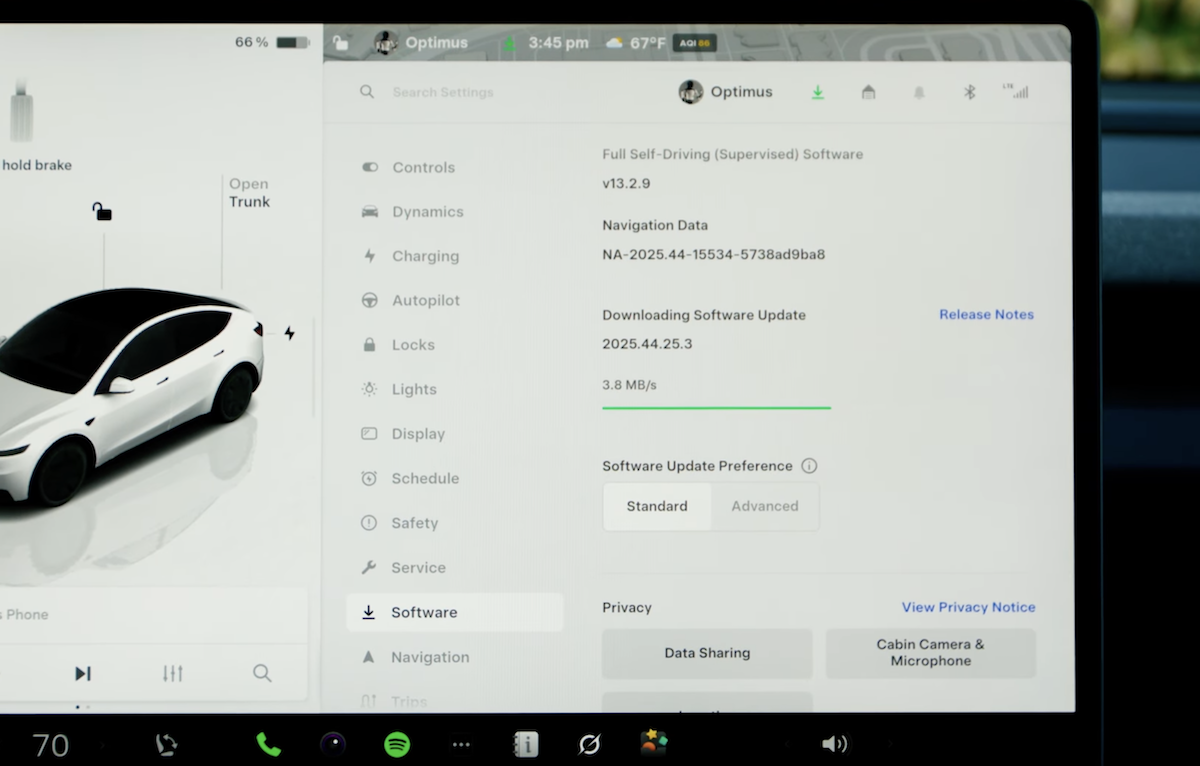Open the Spotify app in dock
This screenshot has width=1200, height=766.
tap(397, 744)
